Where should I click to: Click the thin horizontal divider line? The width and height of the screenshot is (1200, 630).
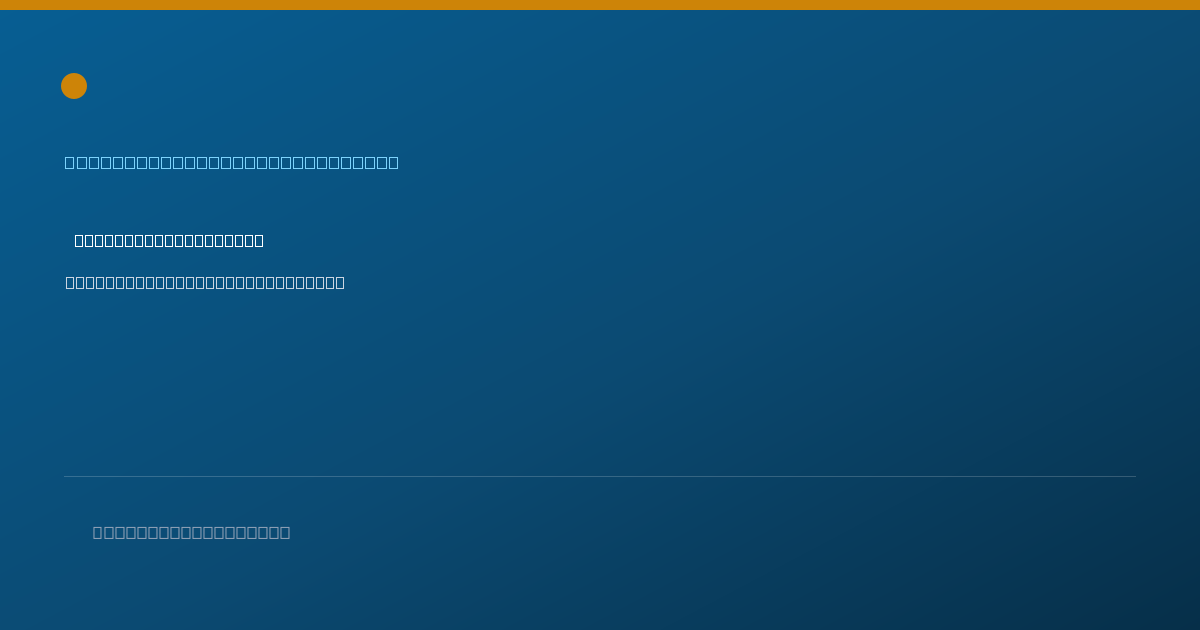pyautogui.click(x=600, y=476)
